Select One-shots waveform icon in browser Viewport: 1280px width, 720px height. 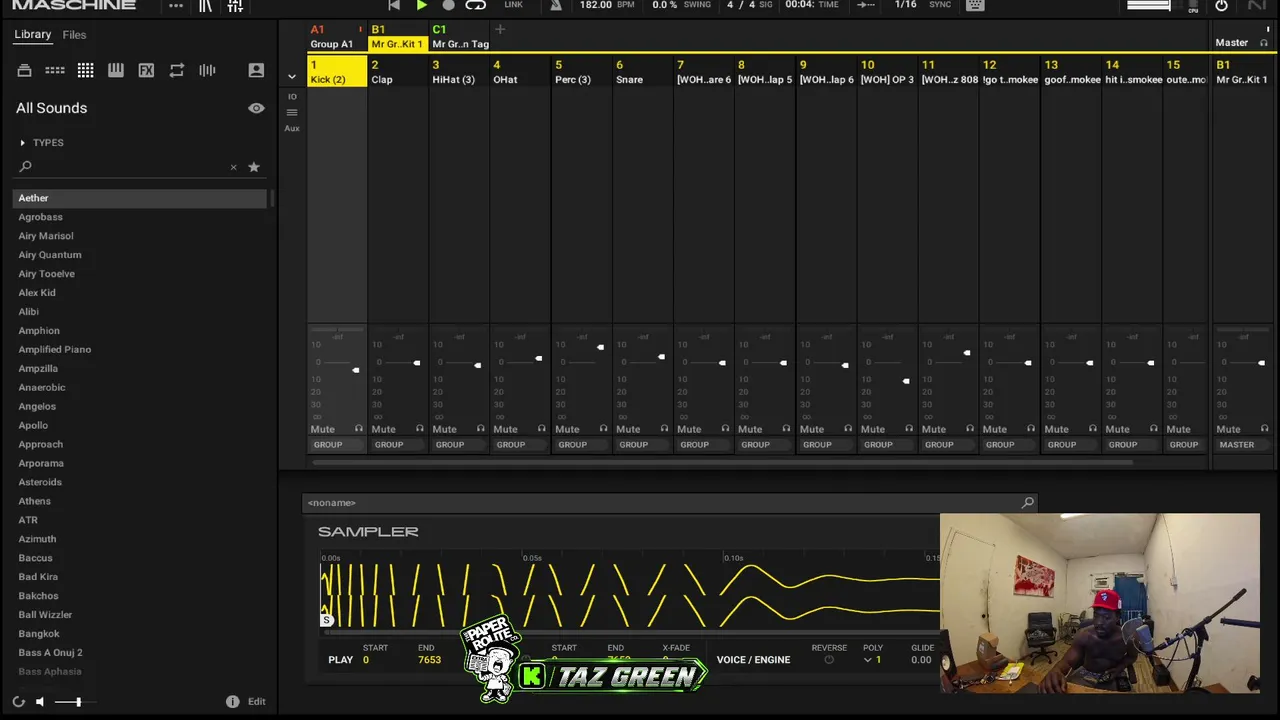[x=207, y=70]
